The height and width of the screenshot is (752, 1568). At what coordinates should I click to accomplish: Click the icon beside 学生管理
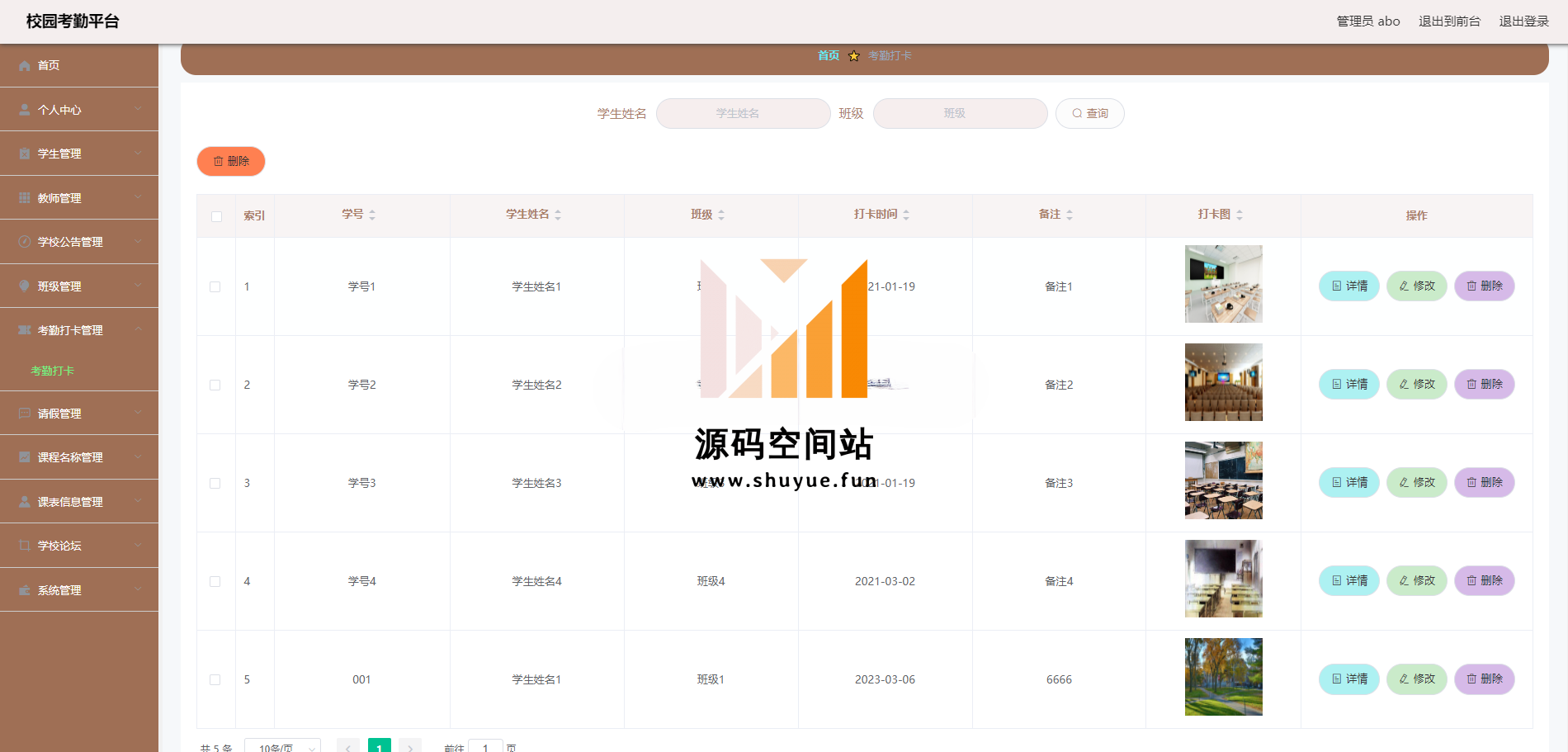coord(25,154)
